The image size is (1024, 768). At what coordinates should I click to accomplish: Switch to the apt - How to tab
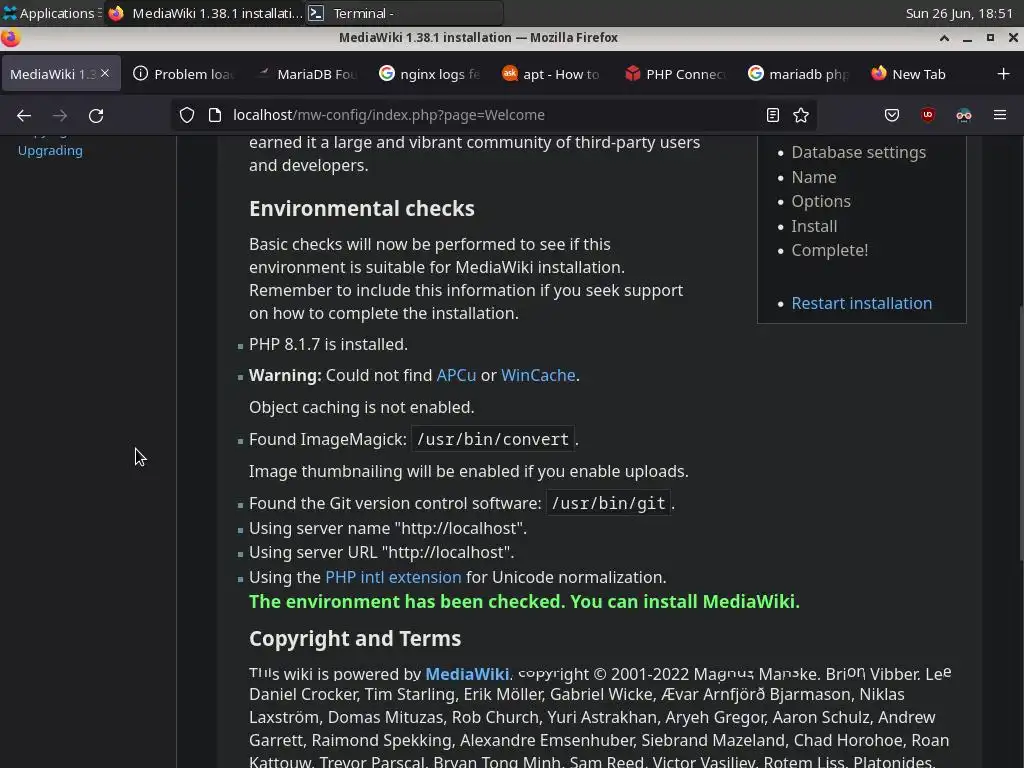[552, 74]
